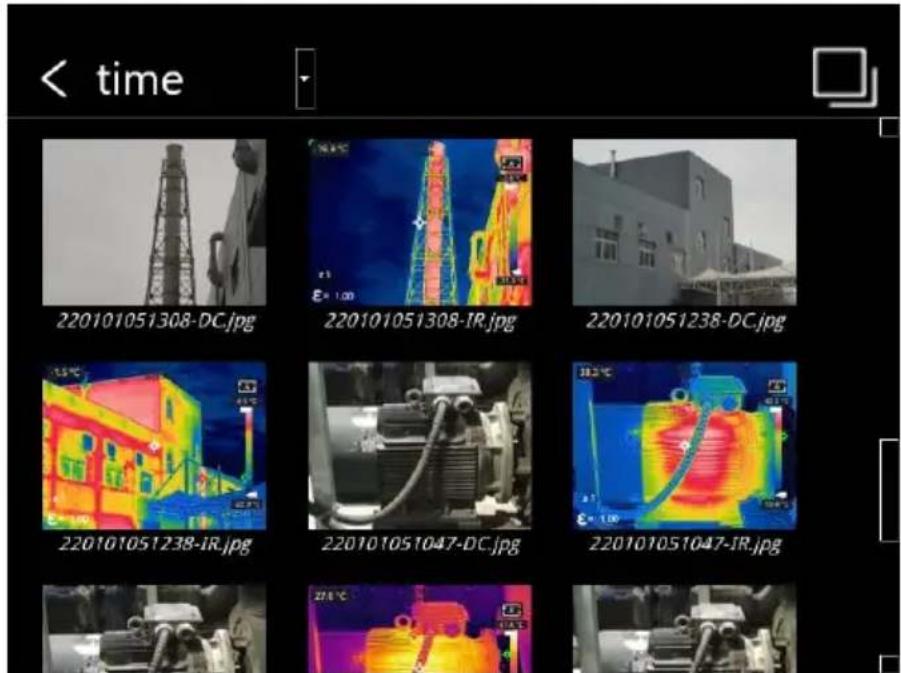This screenshot has height=673, width=901.
Task: Open bottom-row first grayscale motor thumbnail
Action: click(154, 629)
